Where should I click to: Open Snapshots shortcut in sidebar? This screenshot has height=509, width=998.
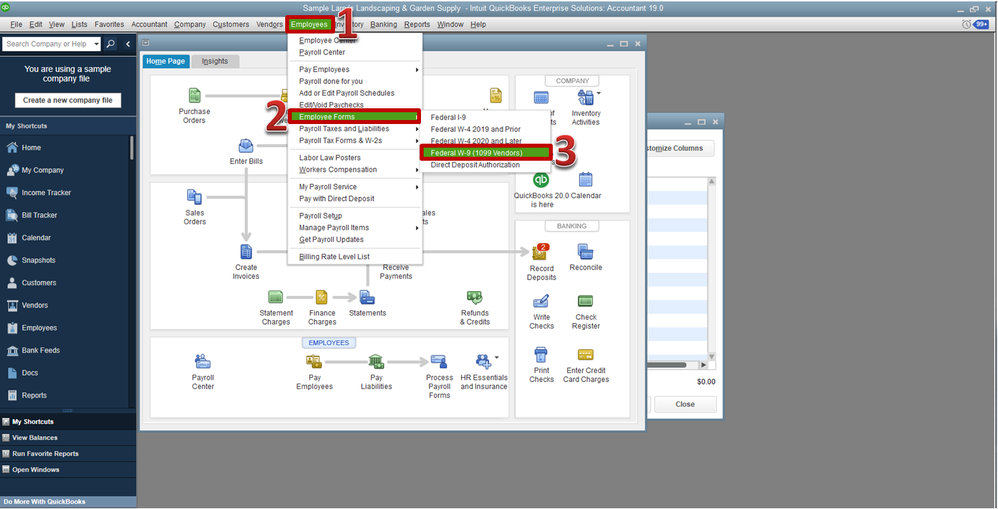pos(38,260)
